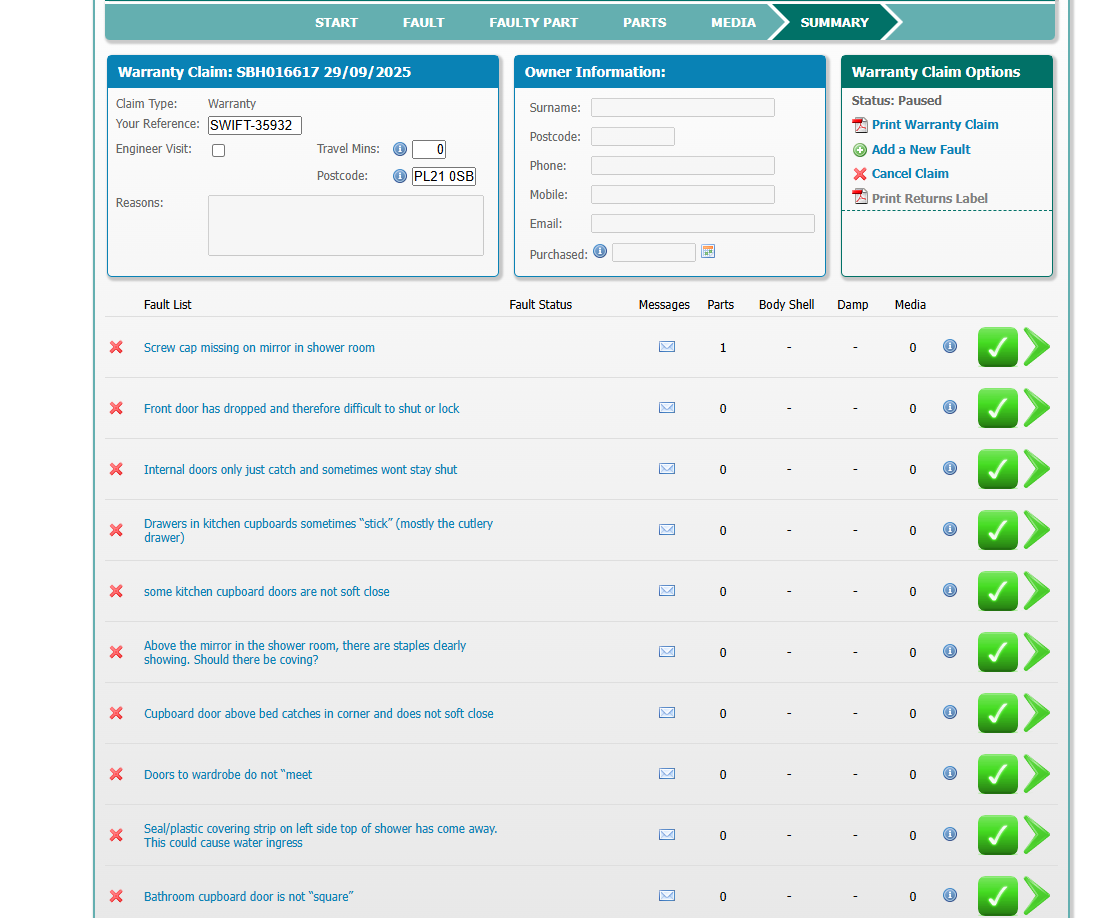Click info icon next to Travel Mins
The height and width of the screenshot is (918, 1112).
[400, 149]
